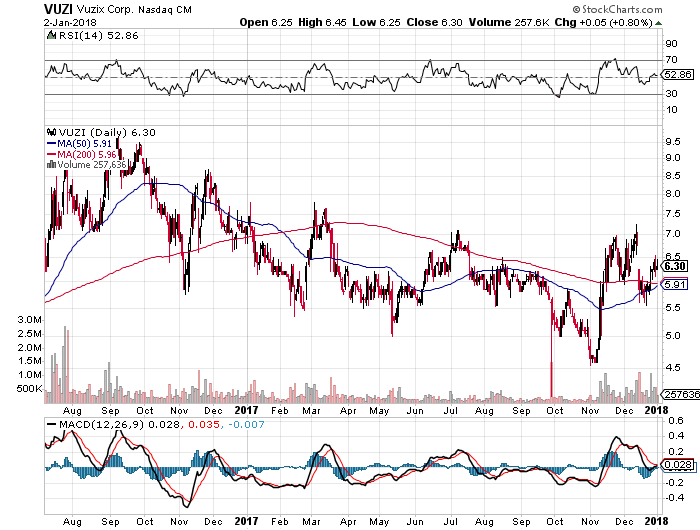700x530 pixels.
Task: Click the VUZI ticker symbol heading
Action: click(58, 9)
